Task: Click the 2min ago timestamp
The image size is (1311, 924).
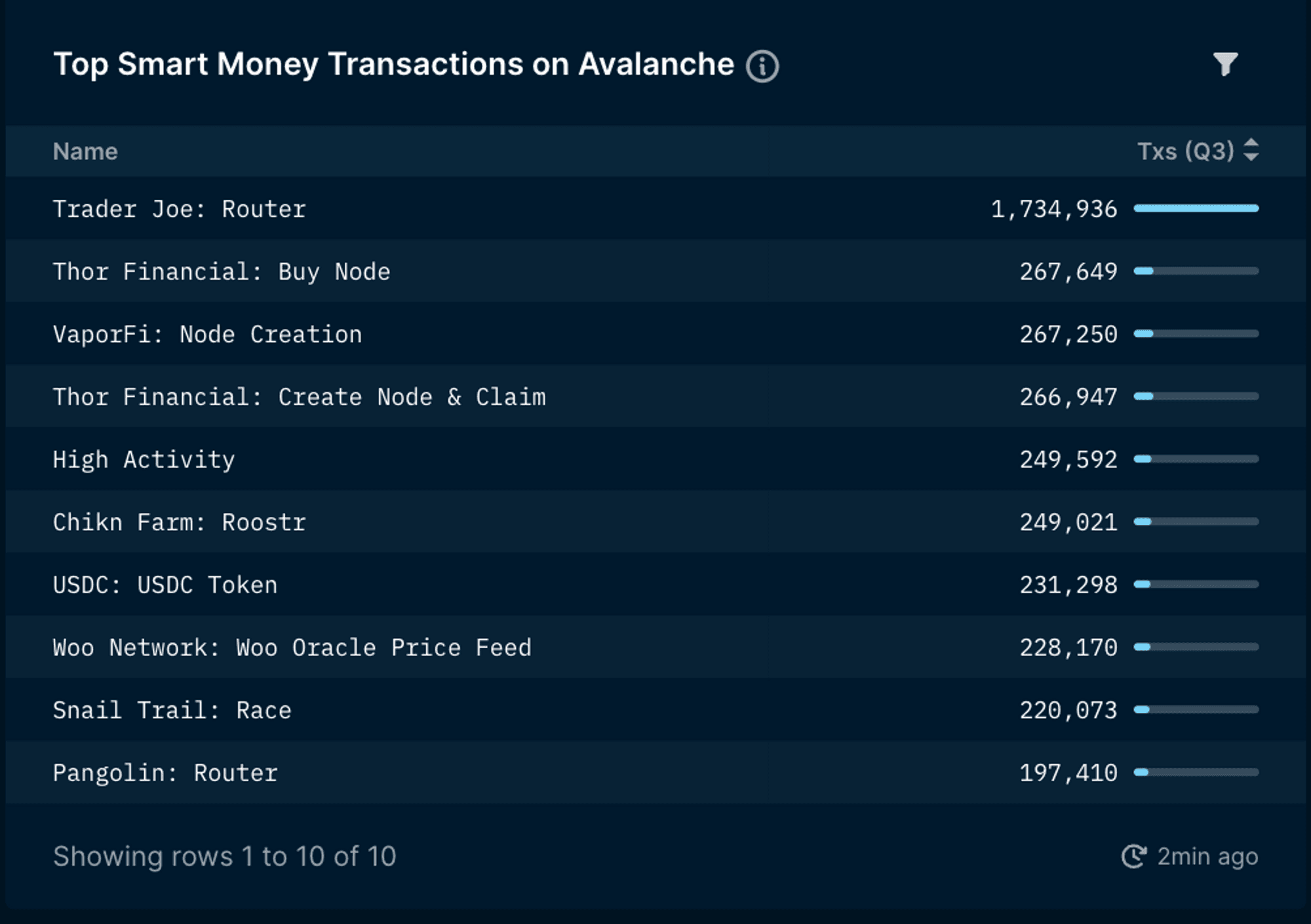Action: [x=1207, y=856]
